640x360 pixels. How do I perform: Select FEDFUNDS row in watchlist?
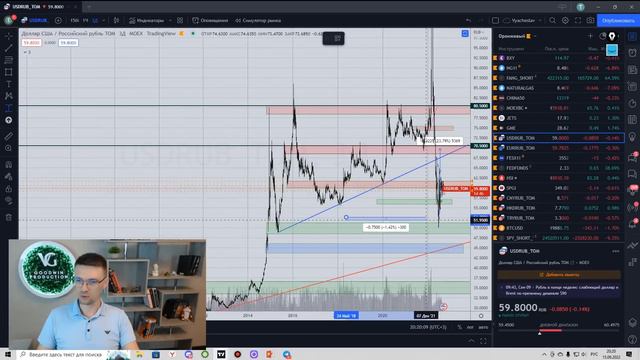pyautogui.click(x=559, y=168)
